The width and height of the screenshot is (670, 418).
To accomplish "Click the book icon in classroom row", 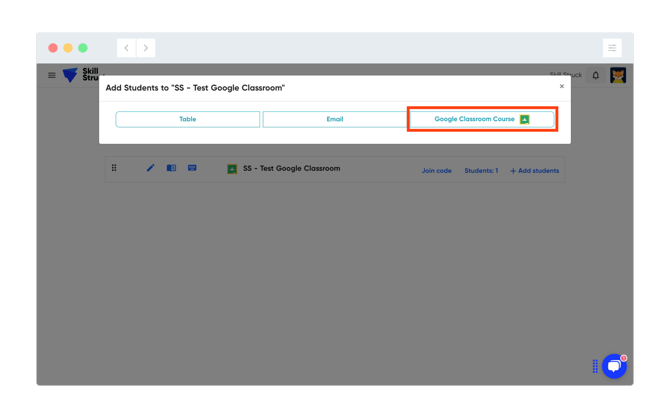I will click(171, 168).
